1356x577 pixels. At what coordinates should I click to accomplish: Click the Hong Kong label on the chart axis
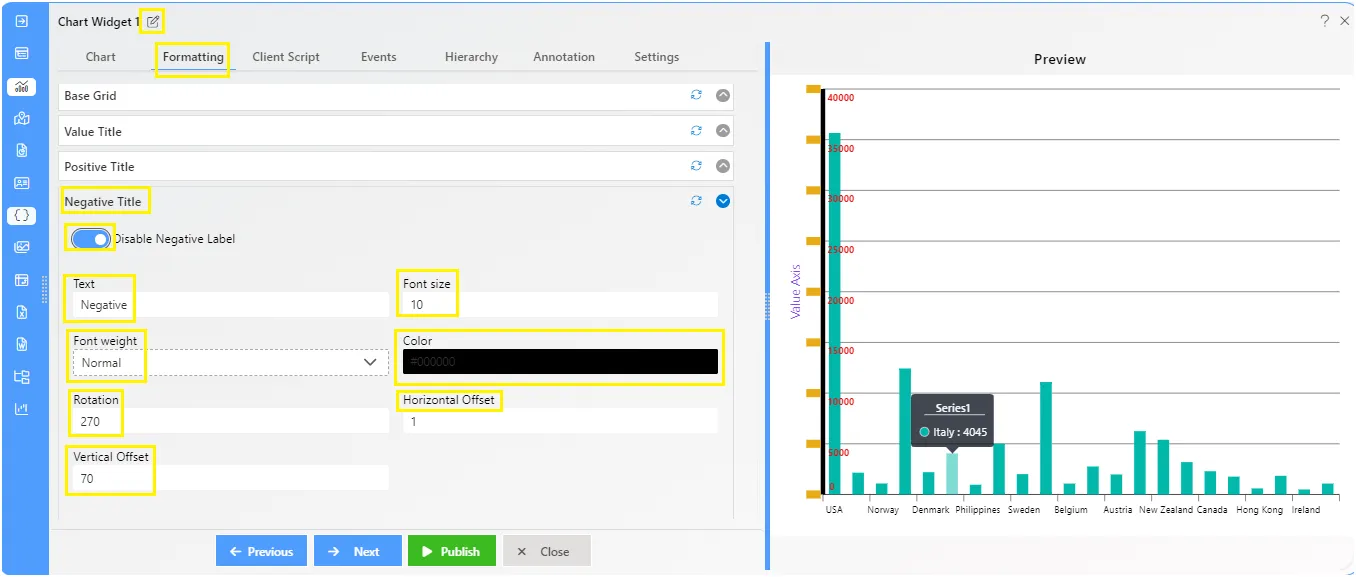(1259, 509)
